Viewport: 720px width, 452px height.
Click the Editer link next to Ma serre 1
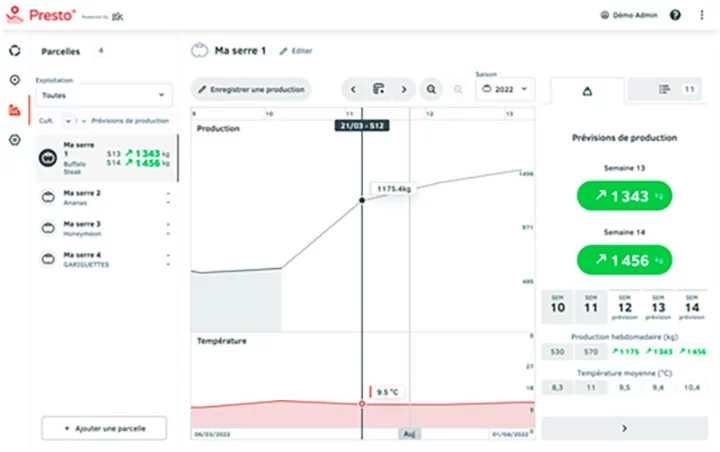coord(296,50)
